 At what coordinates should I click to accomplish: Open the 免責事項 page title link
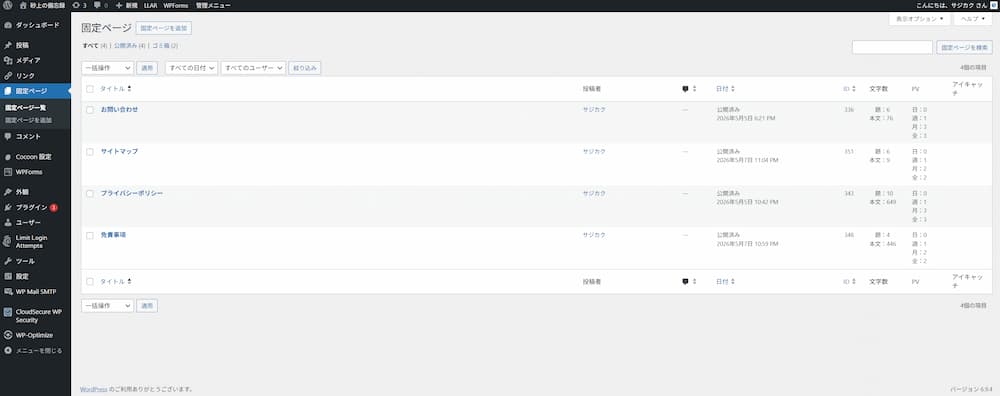114,235
